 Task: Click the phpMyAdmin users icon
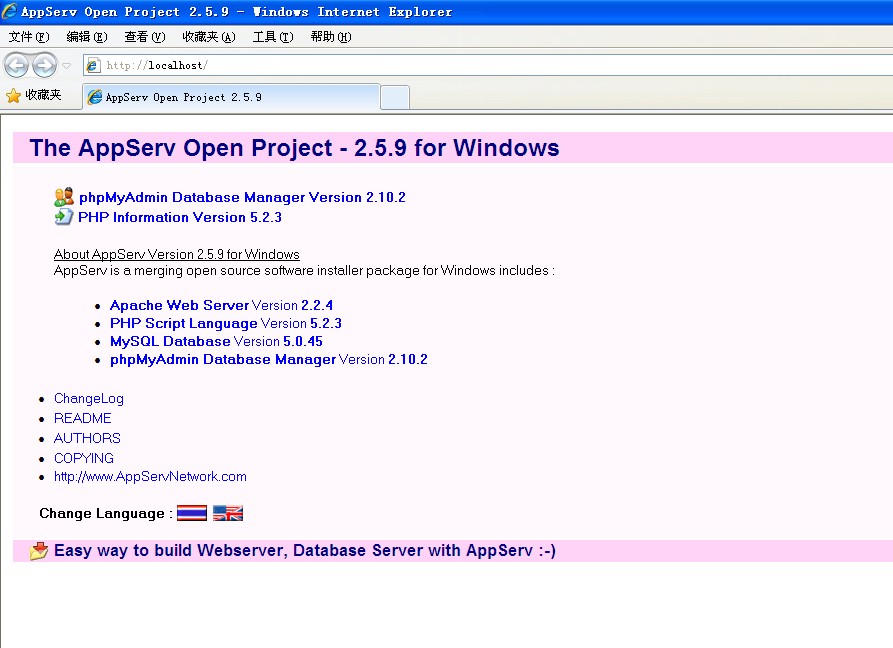coord(64,197)
